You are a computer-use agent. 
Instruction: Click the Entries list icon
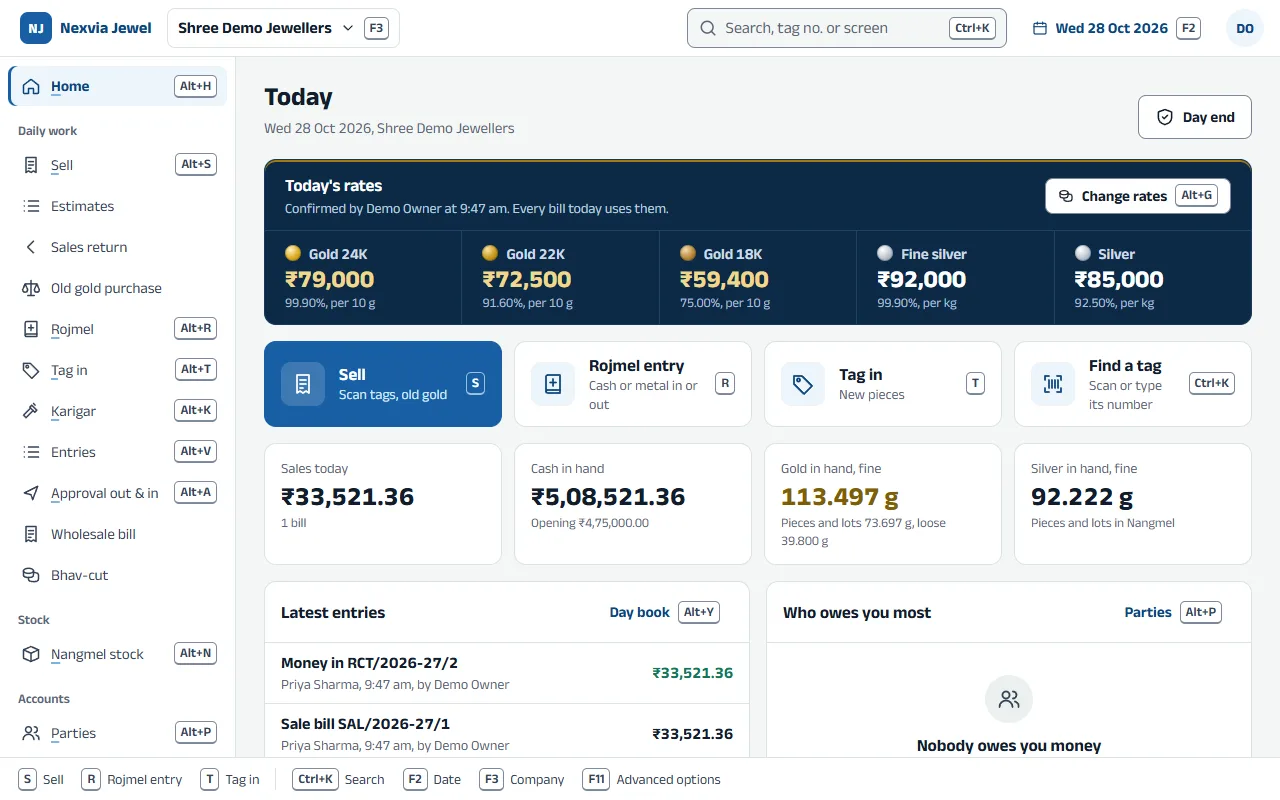click(x=31, y=452)
